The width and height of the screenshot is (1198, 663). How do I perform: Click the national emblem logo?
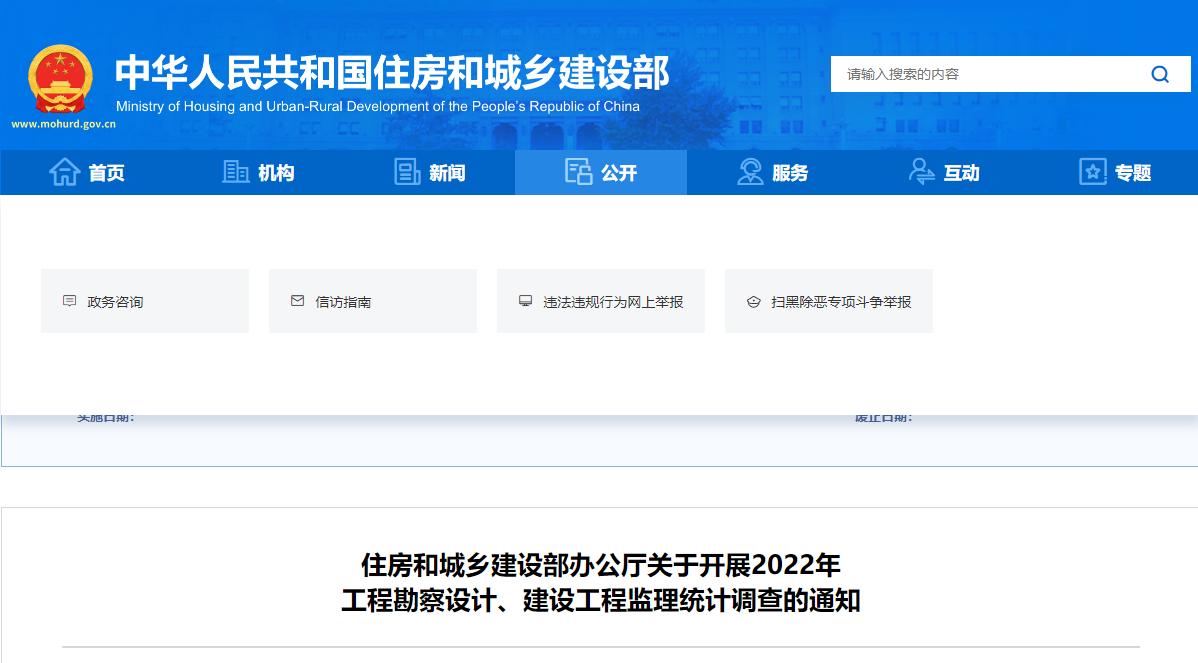pos(60,79)
